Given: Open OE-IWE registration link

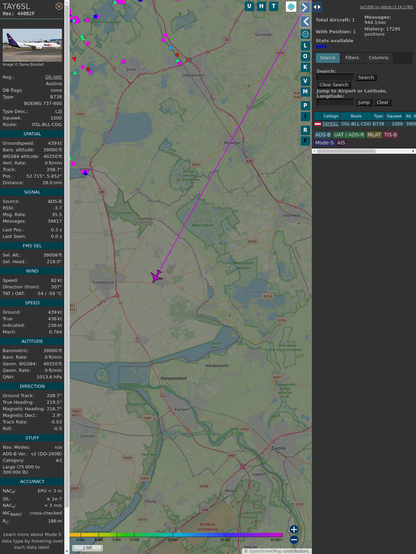Looking at the screenshot, I should 53,77.
